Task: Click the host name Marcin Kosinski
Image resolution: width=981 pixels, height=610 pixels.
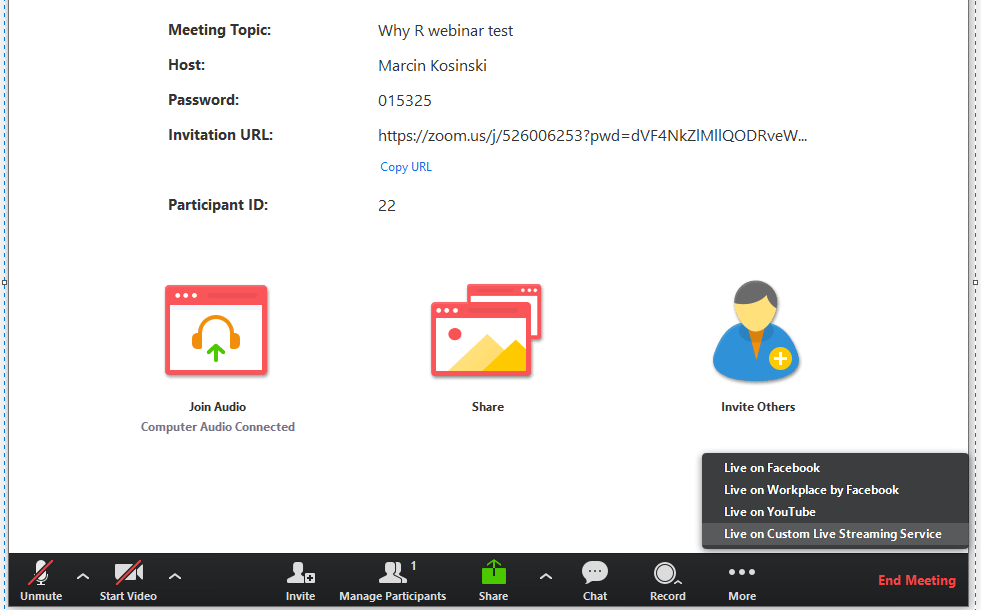Action: click(432, 66)
